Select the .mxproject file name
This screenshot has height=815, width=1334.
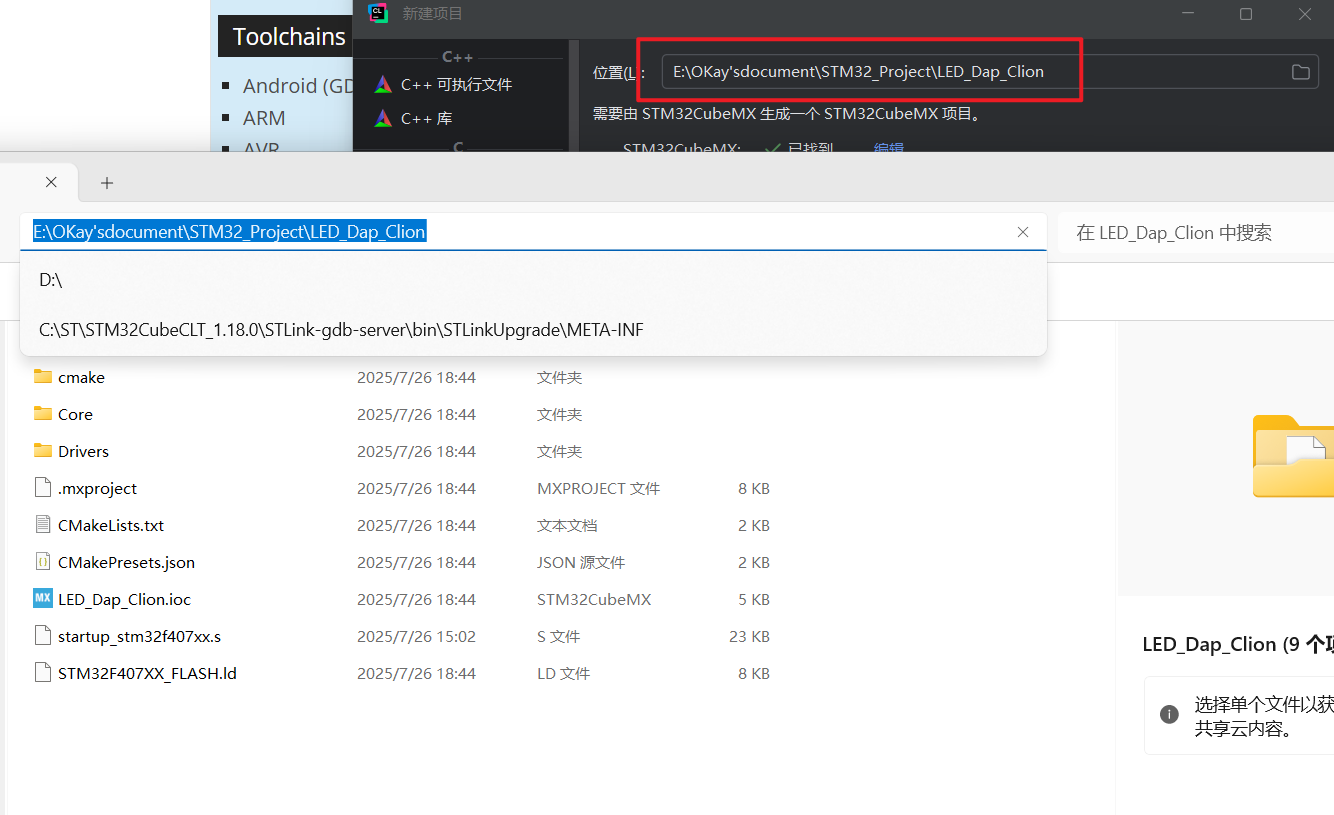[x=97, y=488]
